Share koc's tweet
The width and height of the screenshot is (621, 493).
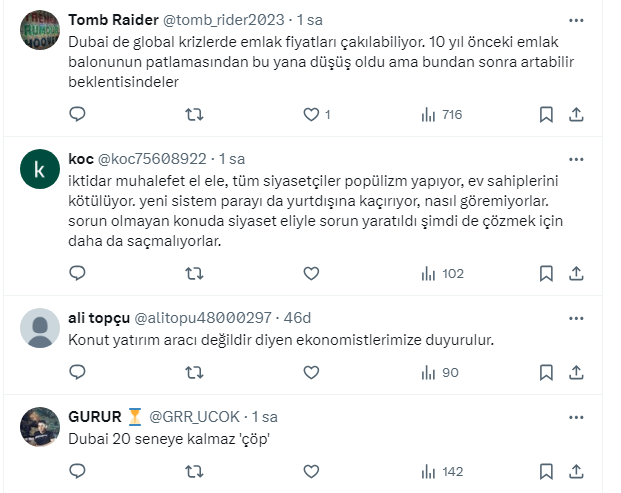pyautogui.click(x=576, y=273)
